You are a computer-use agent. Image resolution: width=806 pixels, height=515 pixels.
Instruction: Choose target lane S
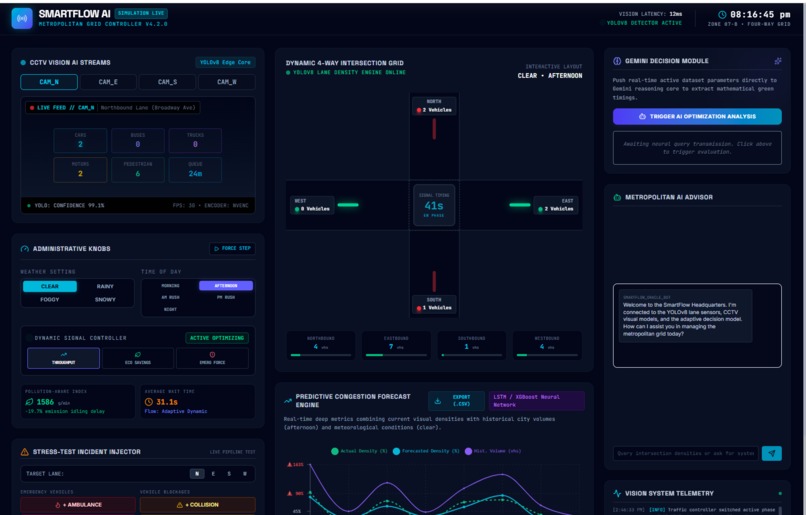[229, 474]
